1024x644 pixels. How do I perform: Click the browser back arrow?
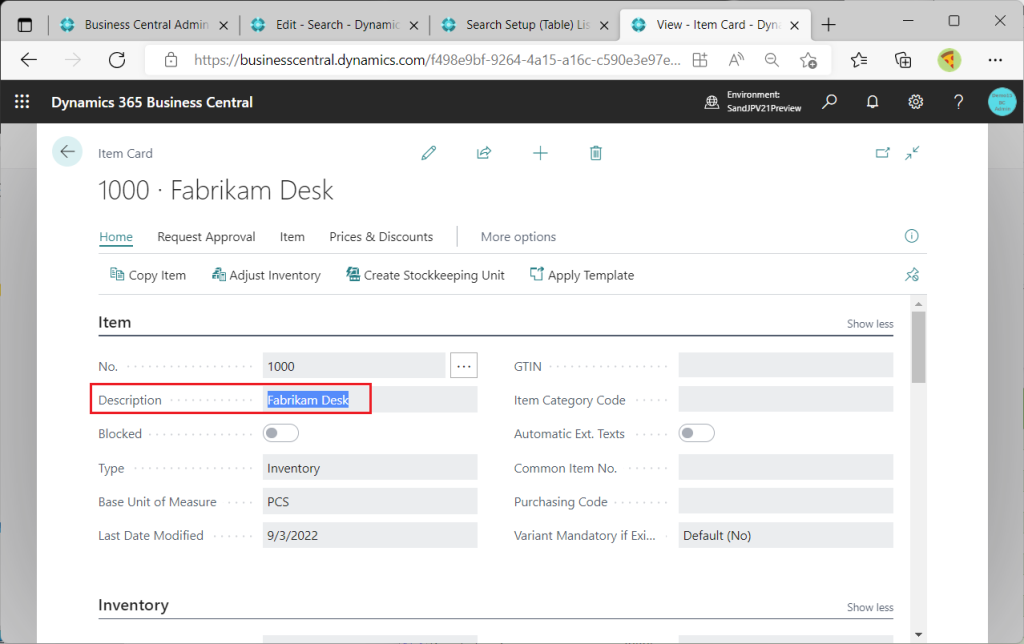click(x=29, y=60)
